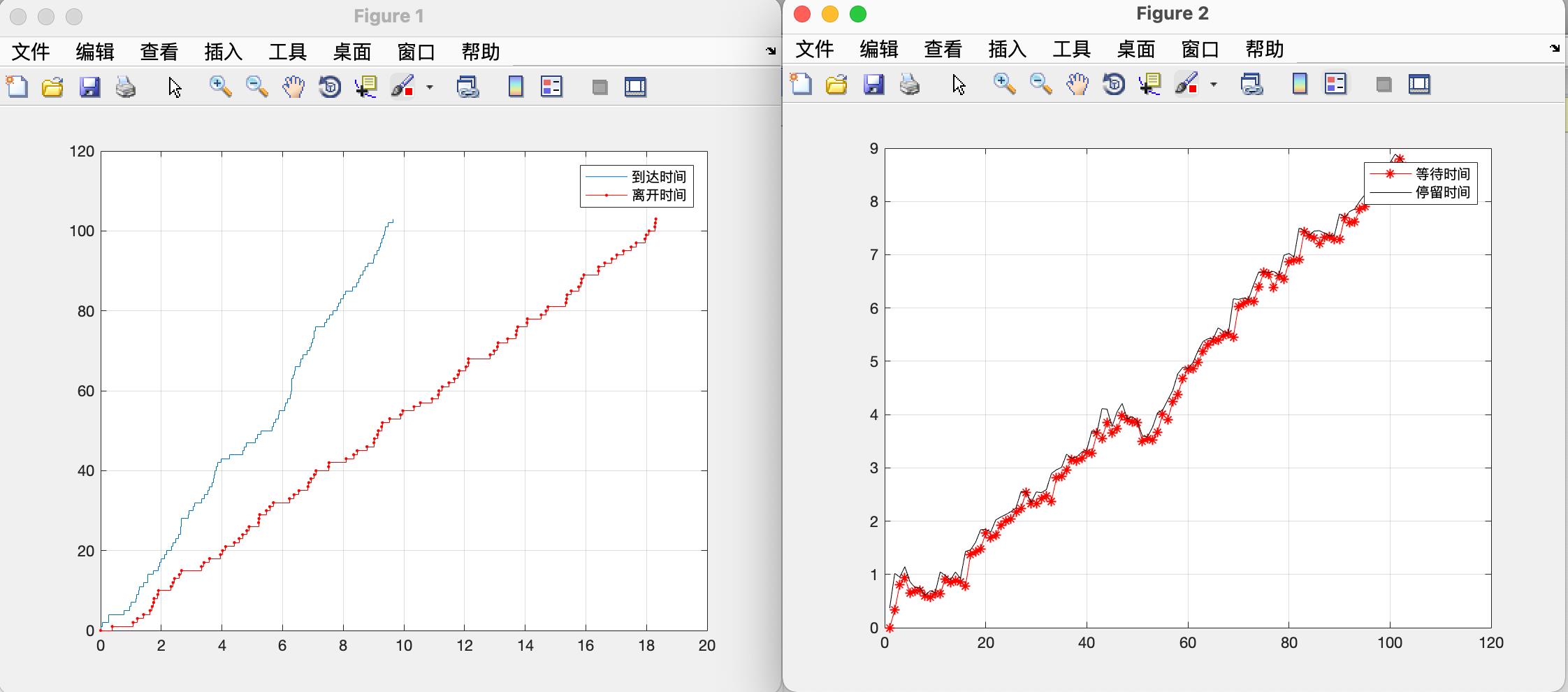Select Data Cursor tool in Figure 1
1568x692 pixels.
click(366, 87)
